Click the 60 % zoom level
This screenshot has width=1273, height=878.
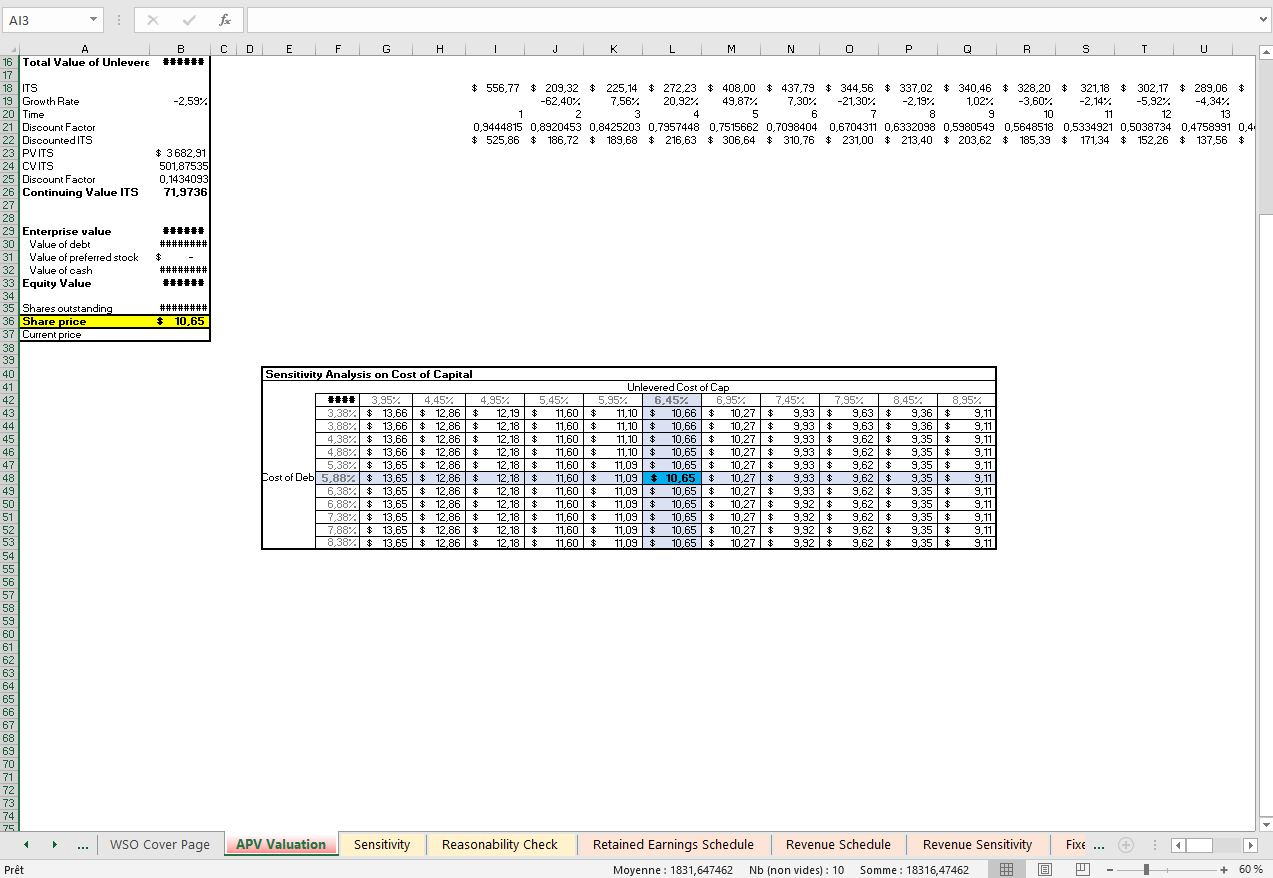coord(1250,870)
